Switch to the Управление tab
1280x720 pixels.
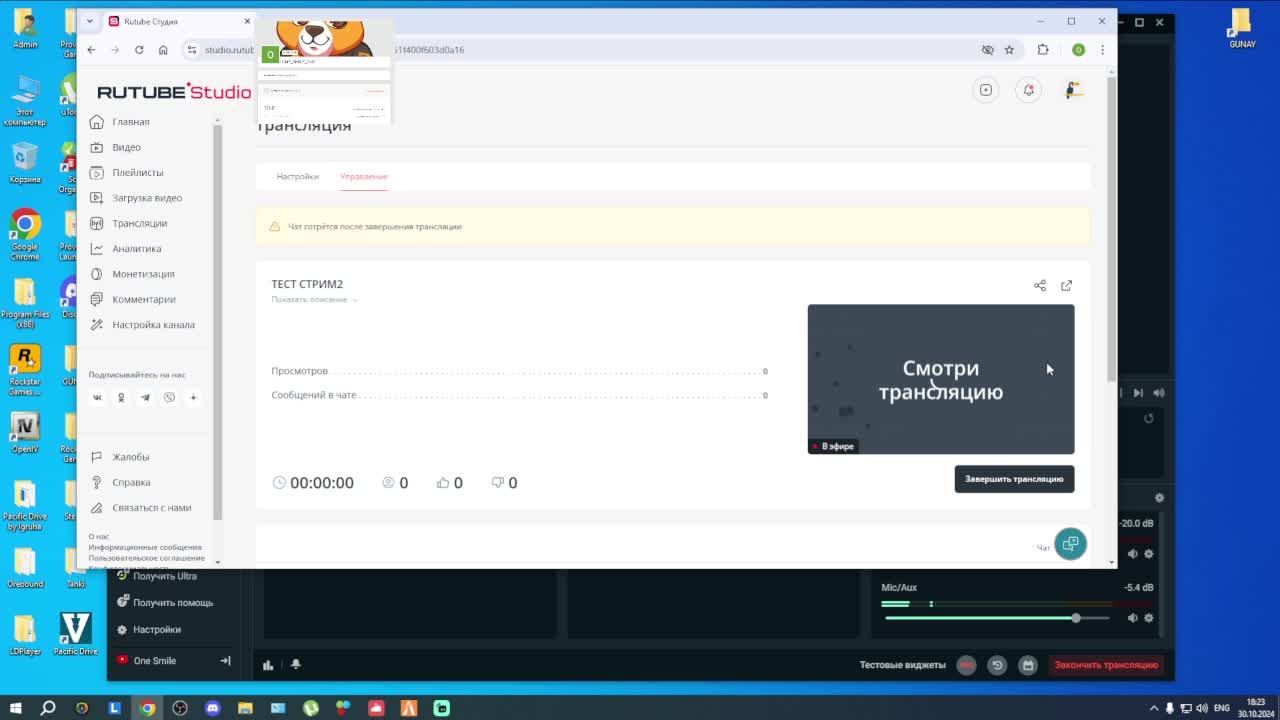click(363, 176)
